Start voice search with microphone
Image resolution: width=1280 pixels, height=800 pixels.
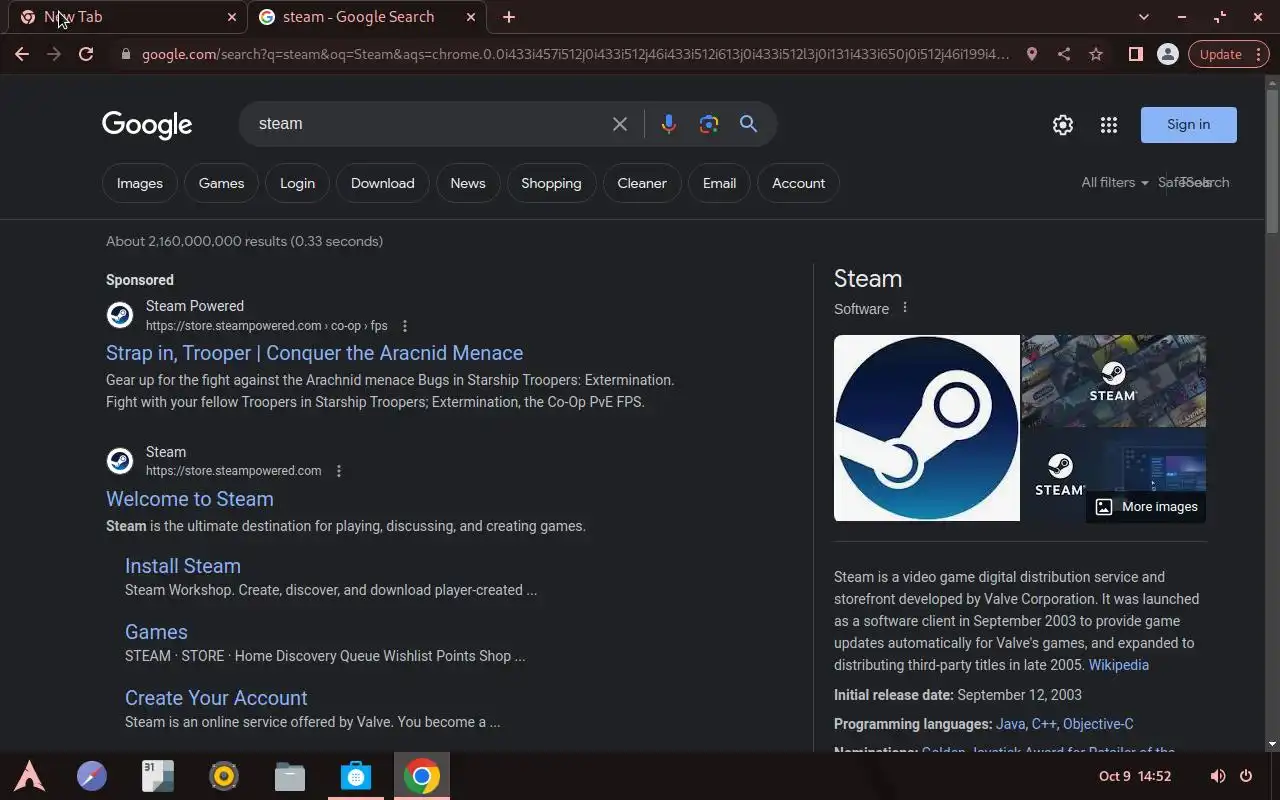(669, 124)
